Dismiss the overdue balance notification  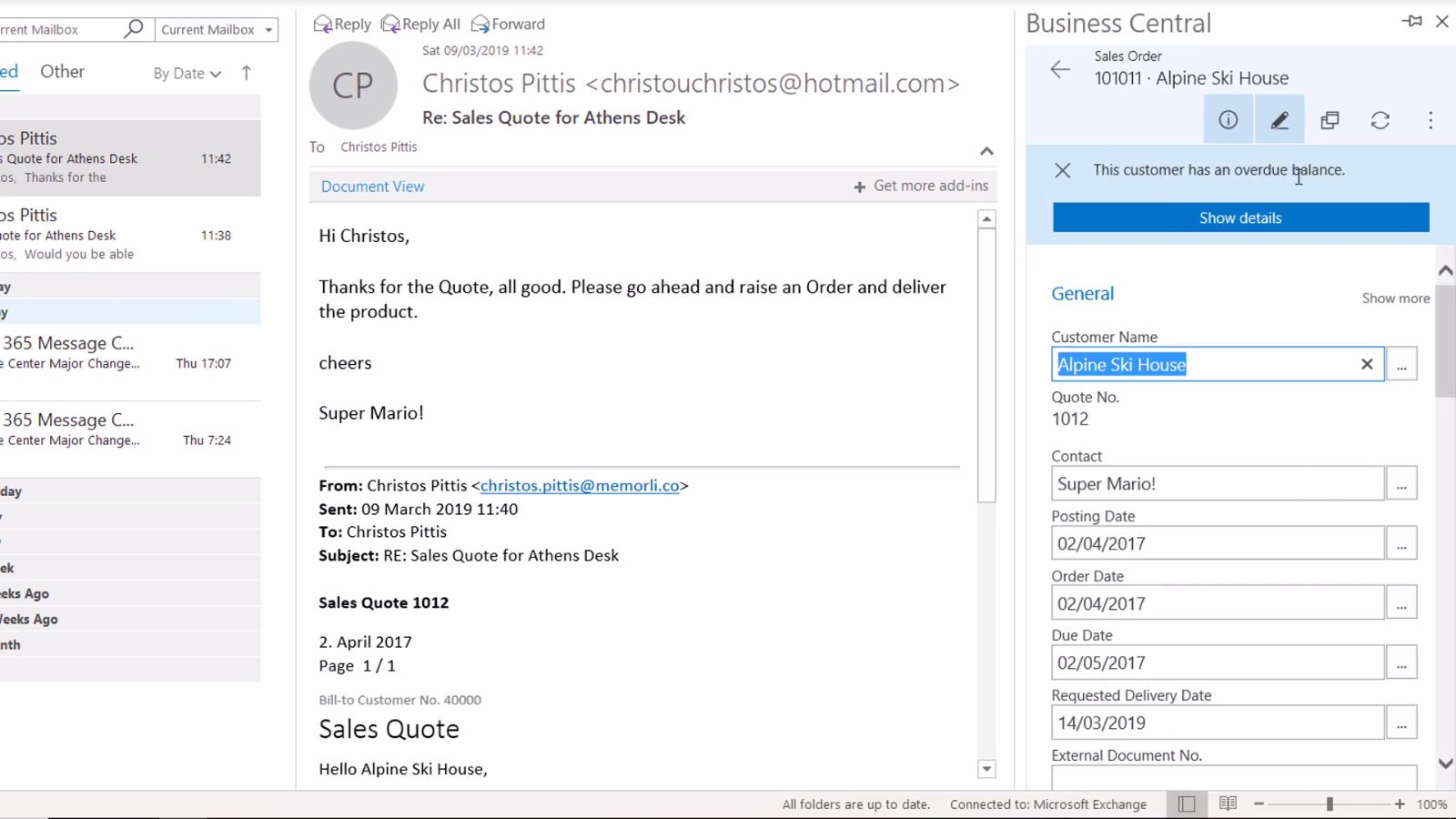1062,170
